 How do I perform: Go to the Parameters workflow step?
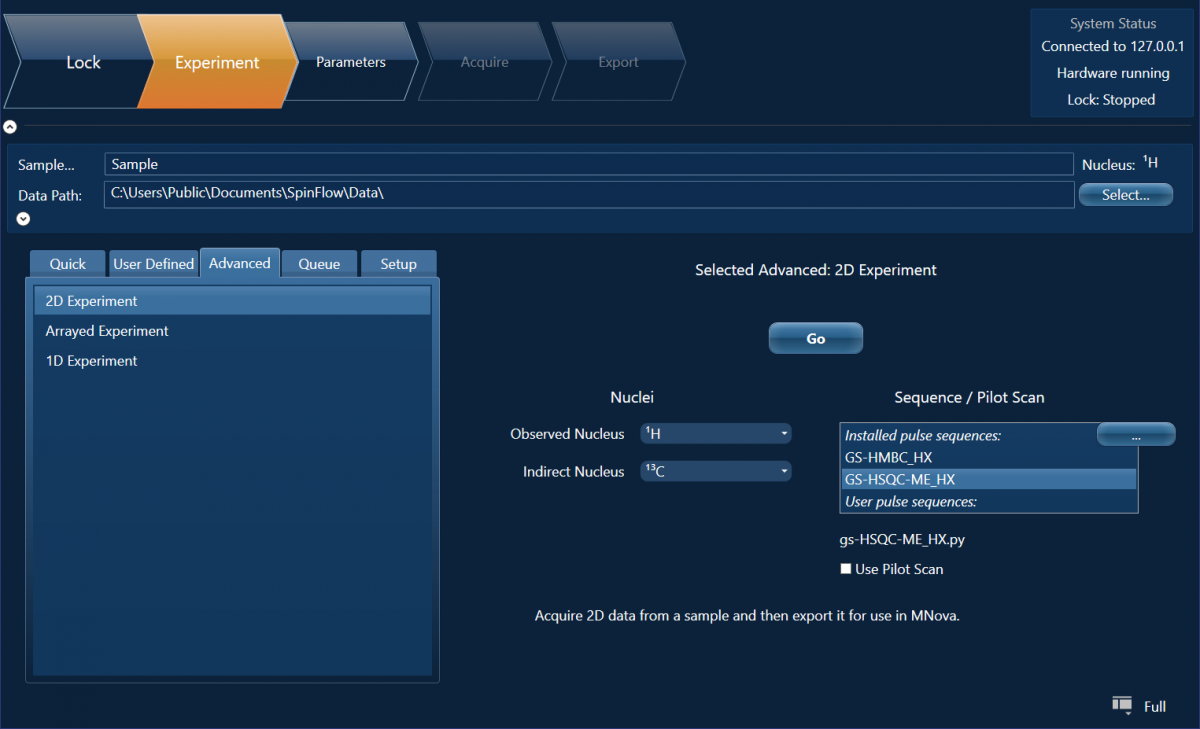pos(350,62)
